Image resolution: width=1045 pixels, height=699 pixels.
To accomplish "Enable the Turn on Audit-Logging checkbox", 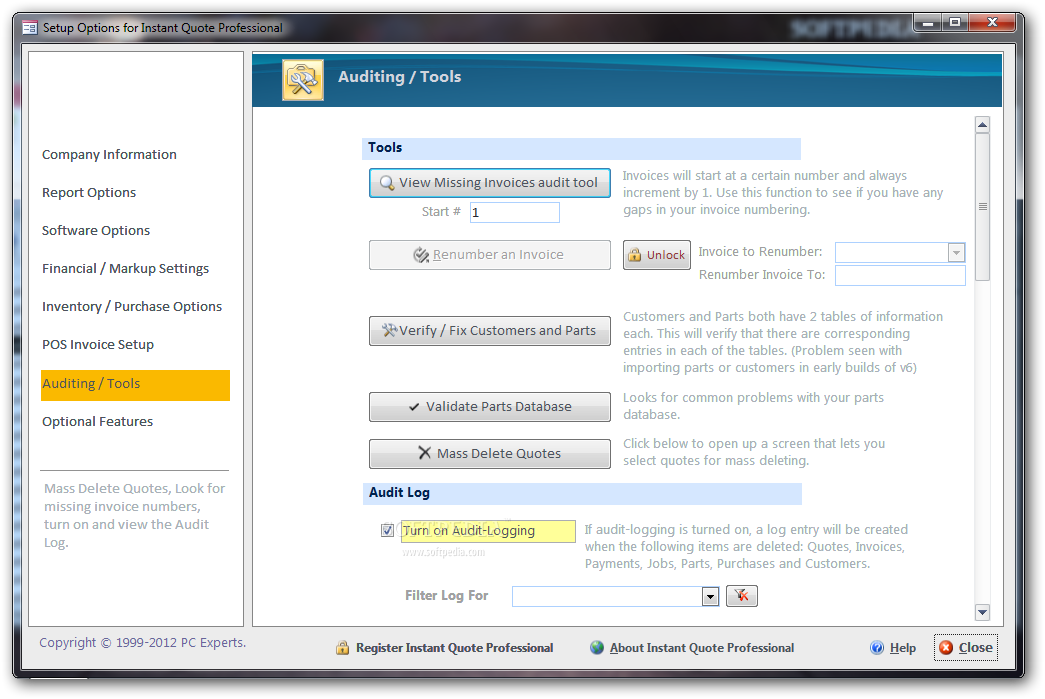I will coord(387,530).
